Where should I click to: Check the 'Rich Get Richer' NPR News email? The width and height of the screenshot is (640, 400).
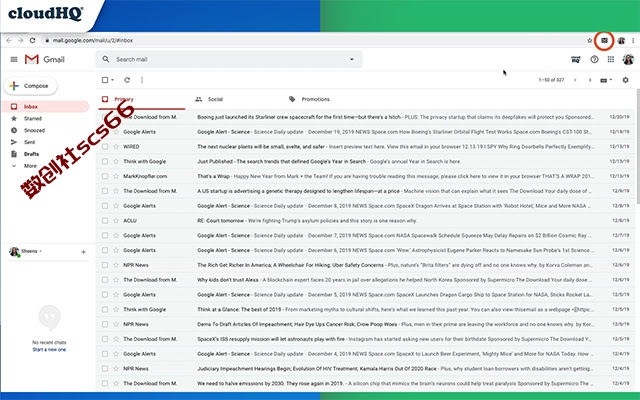105,265
